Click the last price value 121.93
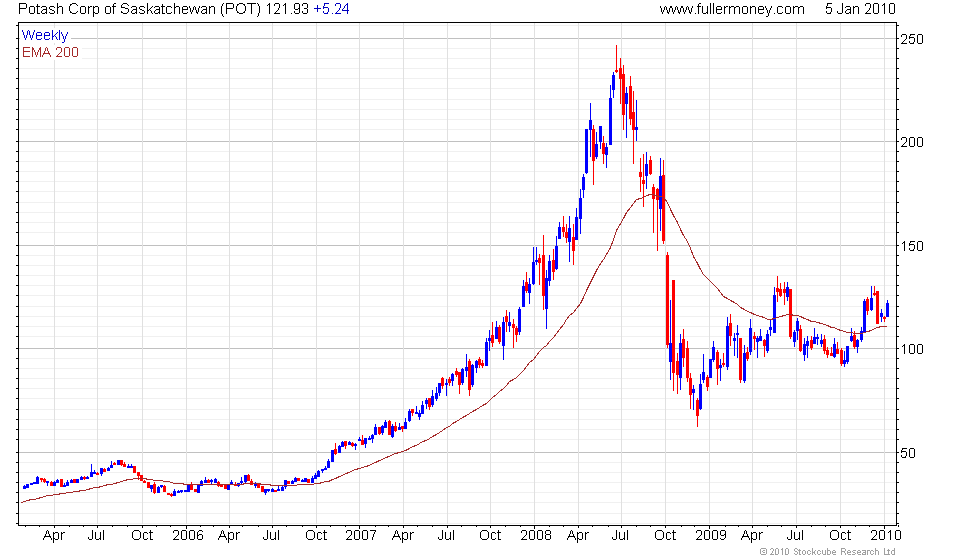The height and width of the screenshot is (560, 980). (x=287, y=9)
